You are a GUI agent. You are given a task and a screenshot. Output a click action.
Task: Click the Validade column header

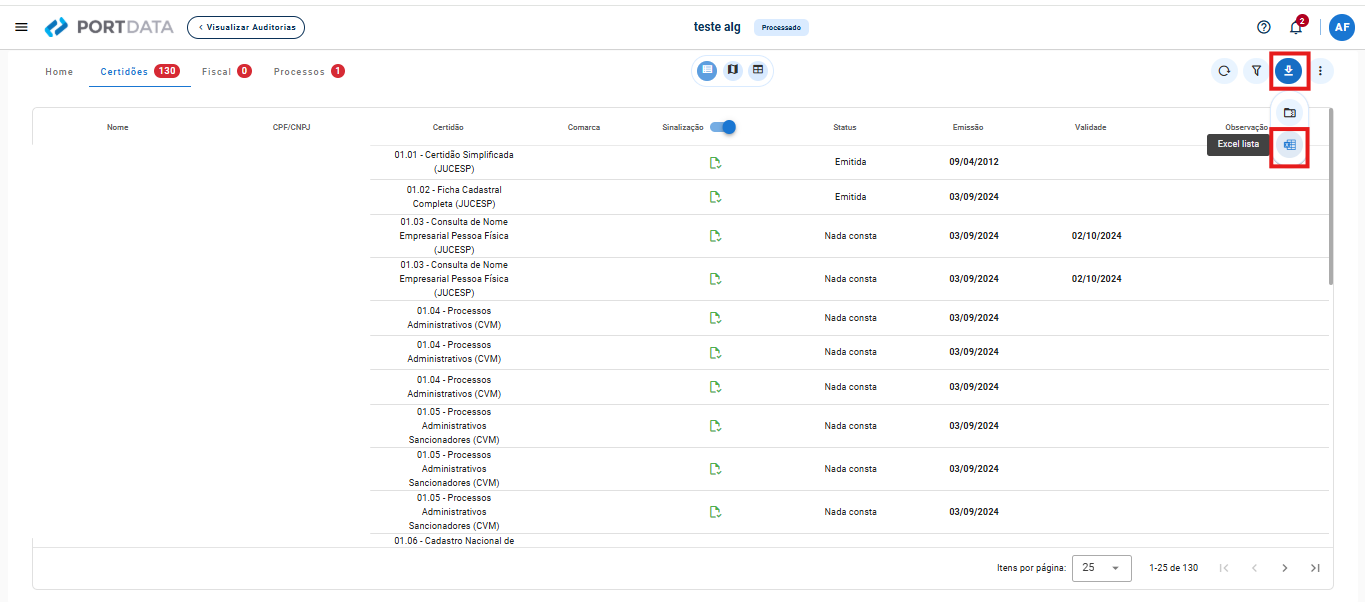tap(1090, 127)
